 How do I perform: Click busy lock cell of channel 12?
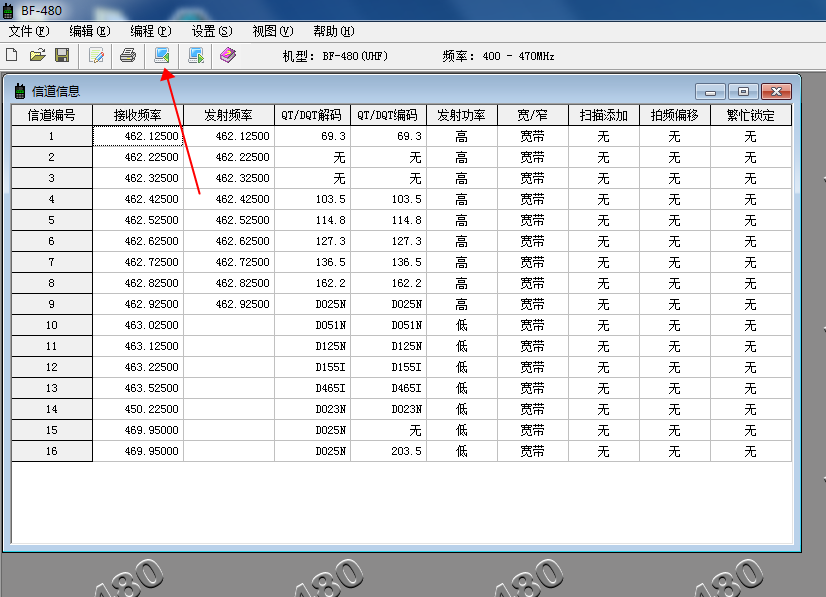pos(751,367)
